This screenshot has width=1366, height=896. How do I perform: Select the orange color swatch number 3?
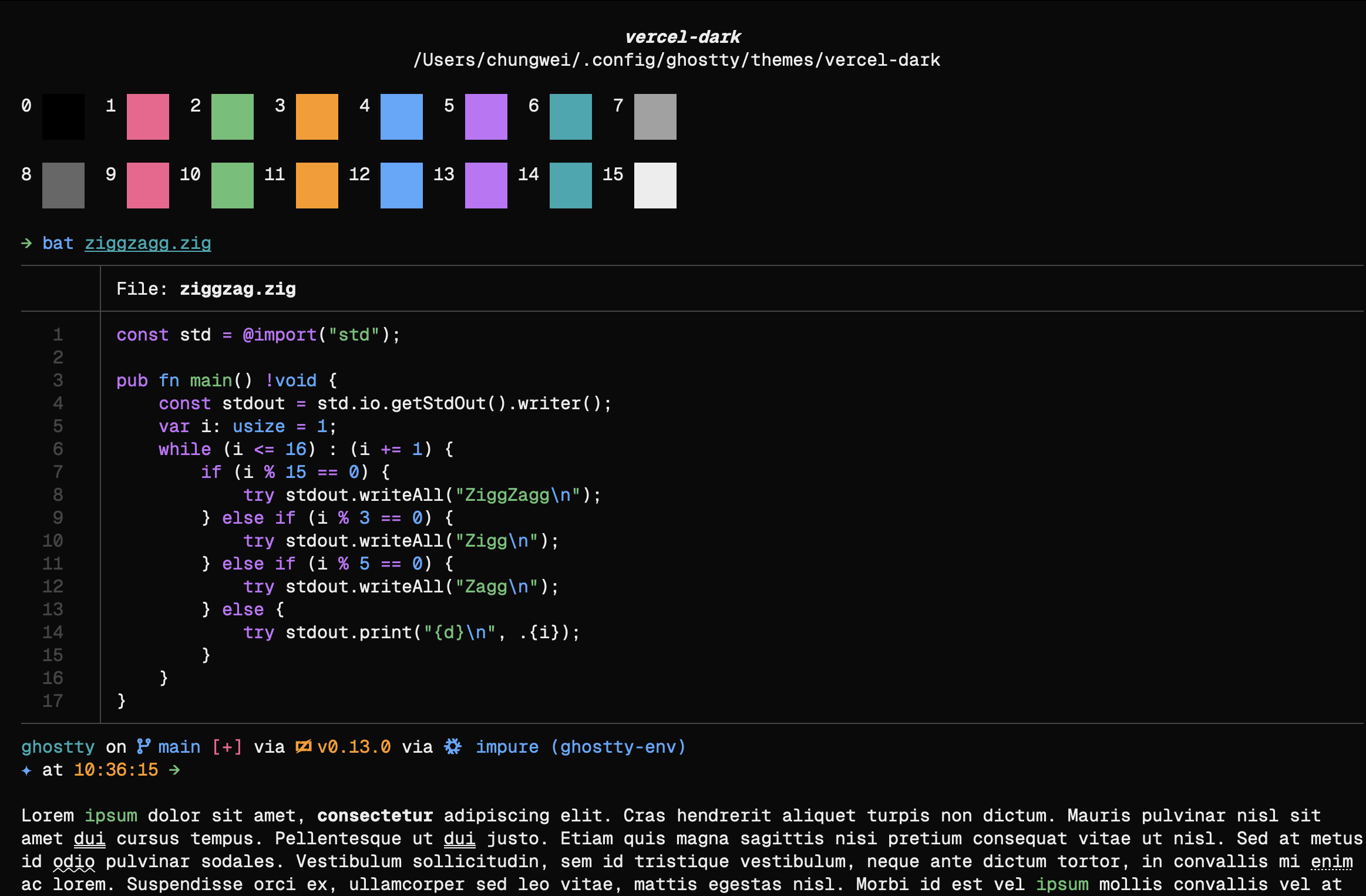pos(317,117)
